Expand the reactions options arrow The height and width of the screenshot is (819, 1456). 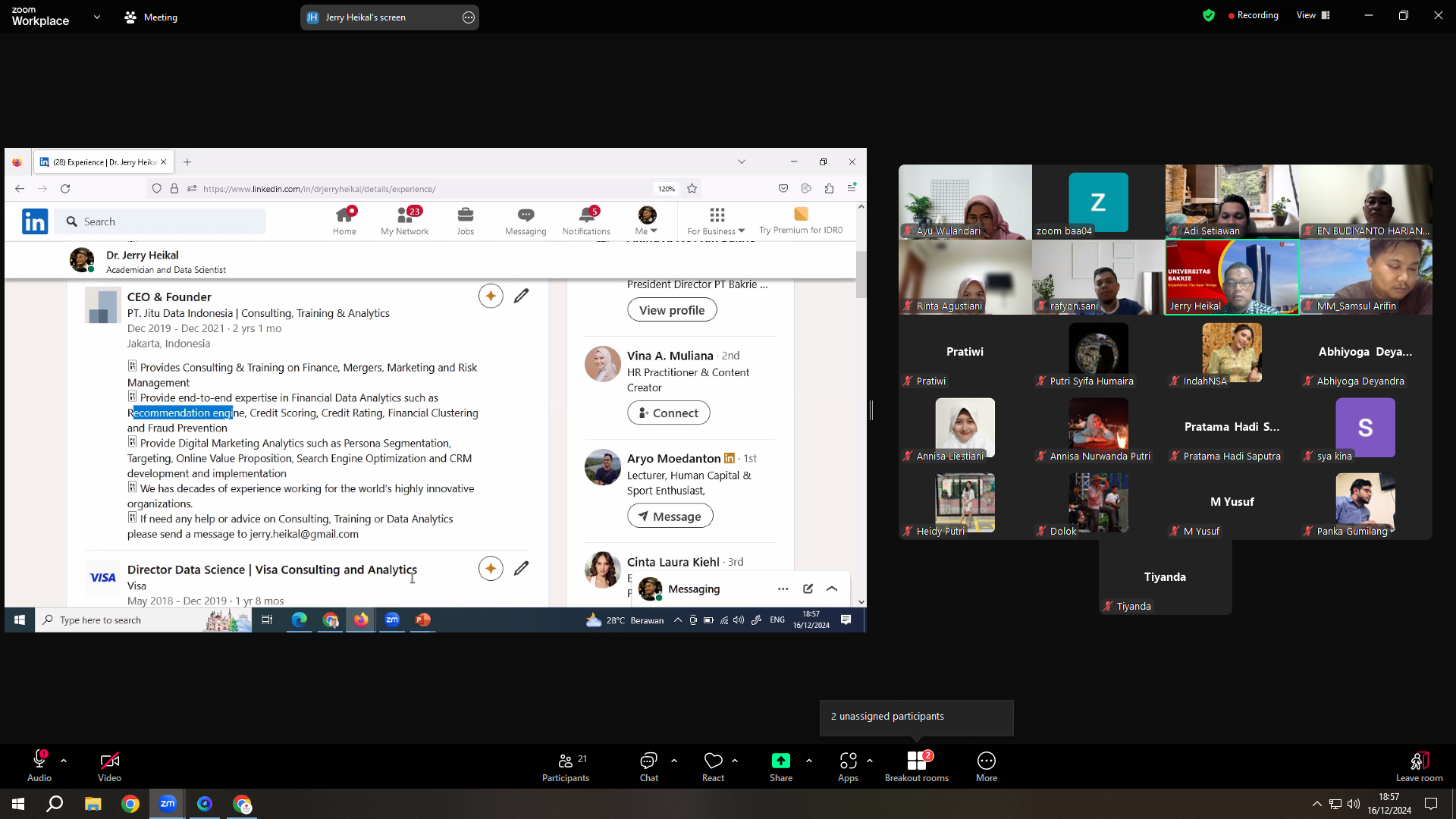(x=735, y=760)
